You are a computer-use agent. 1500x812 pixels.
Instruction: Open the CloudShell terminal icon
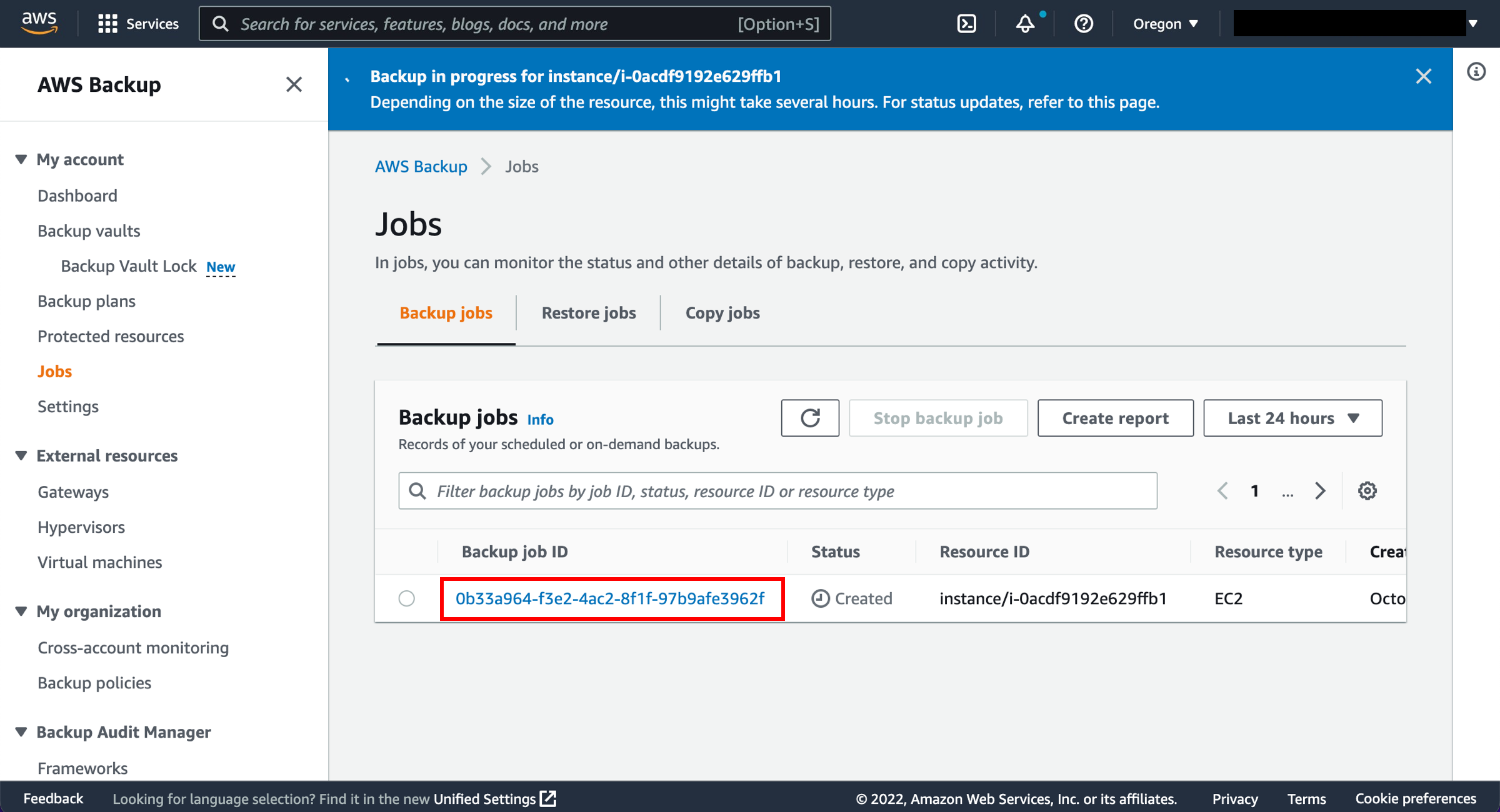tap(966, 24)
